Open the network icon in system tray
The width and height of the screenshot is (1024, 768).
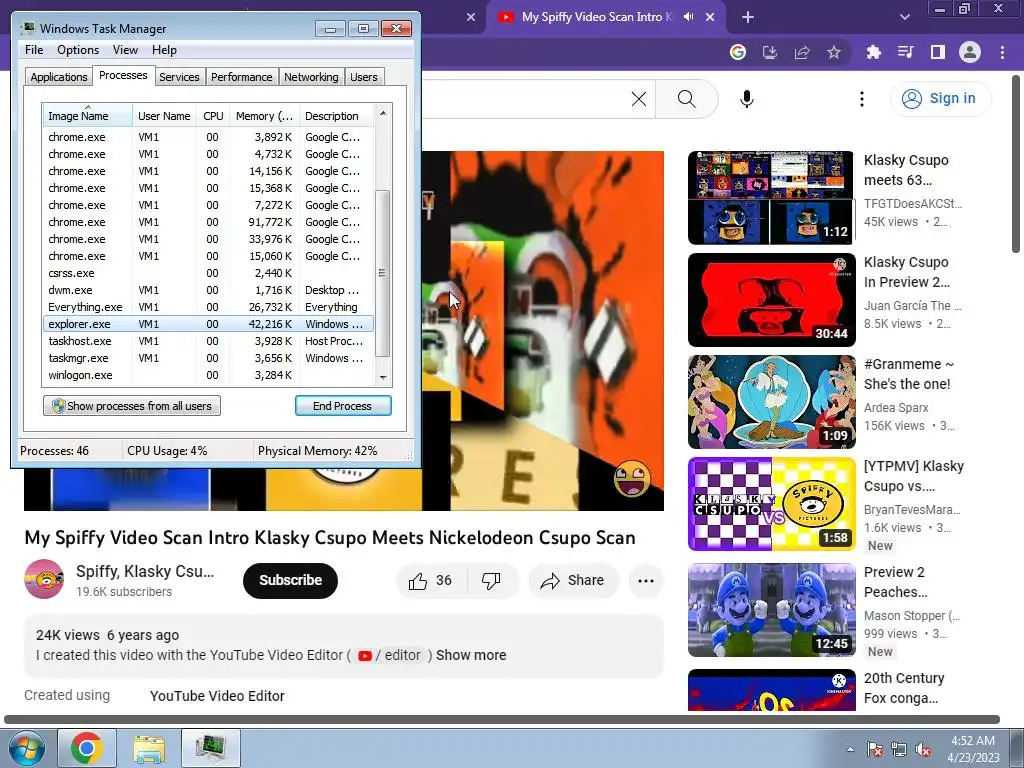[x=899, y=749]
